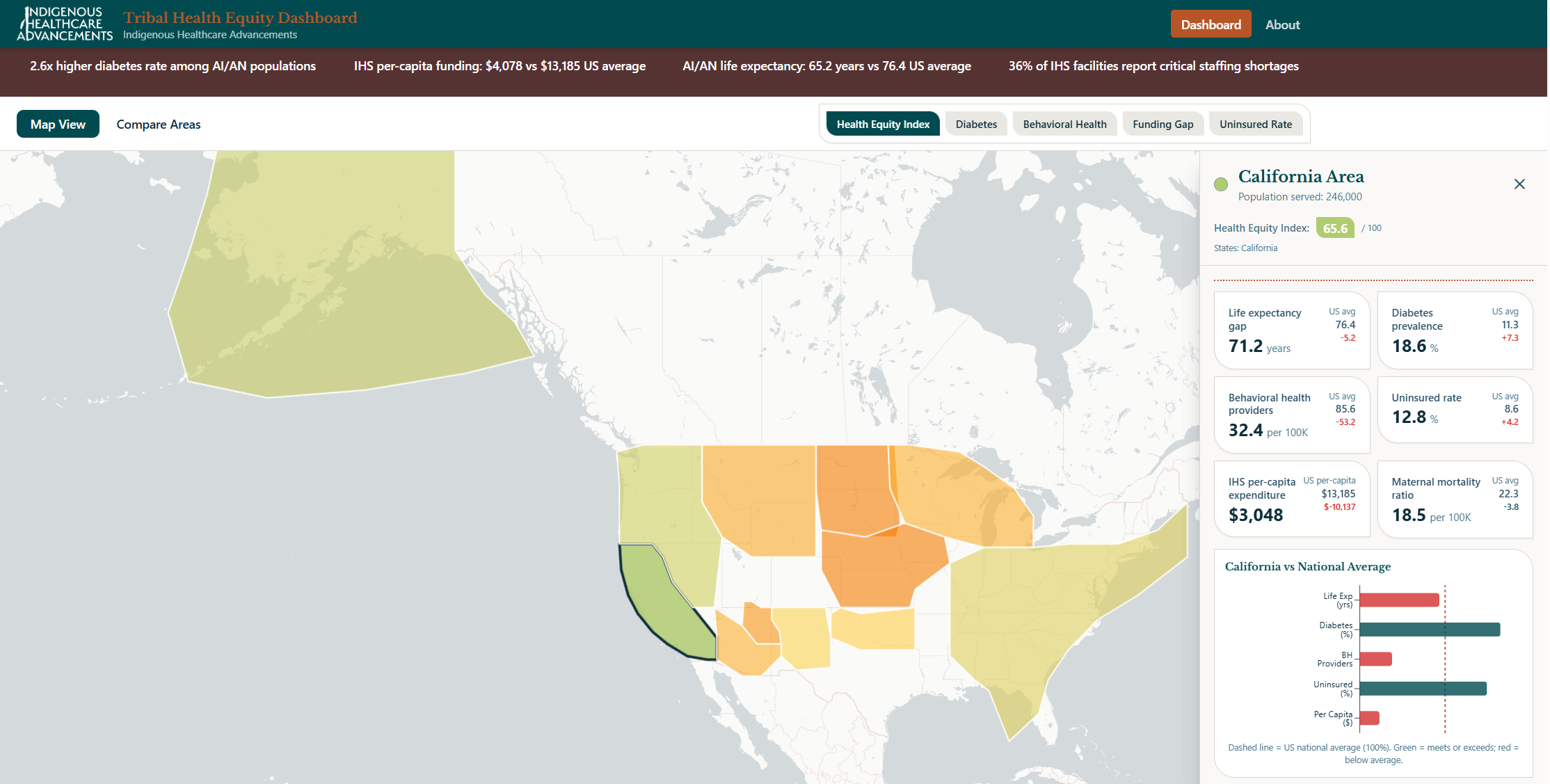This screenshot has height=784, width=1550.
Task: Close the California Area detail panel
Action: [x=1519, y=184]
